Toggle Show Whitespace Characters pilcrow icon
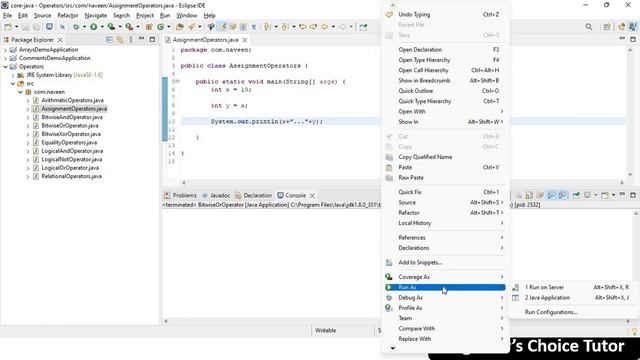 pyautogui.click(x=254, y=27)
